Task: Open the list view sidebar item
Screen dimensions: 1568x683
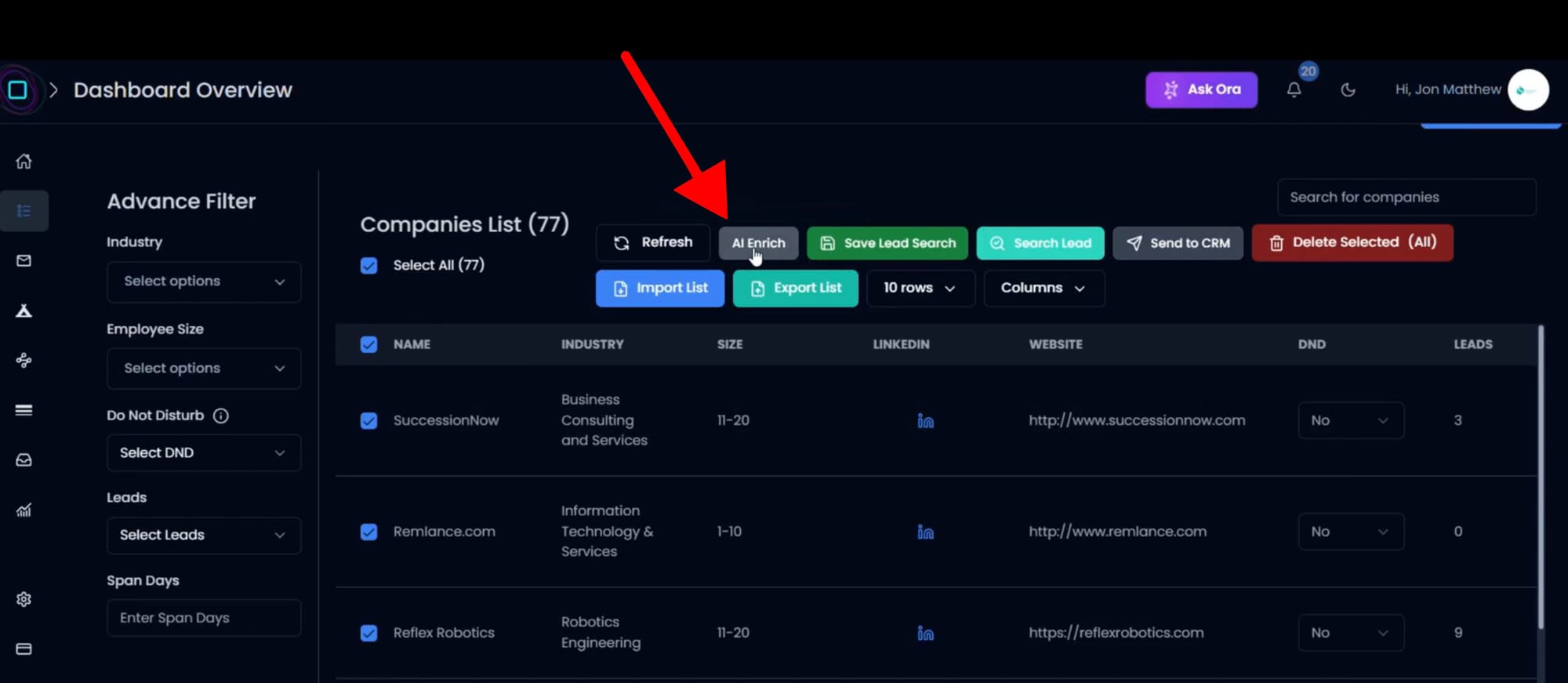Action: pos(24,211)
